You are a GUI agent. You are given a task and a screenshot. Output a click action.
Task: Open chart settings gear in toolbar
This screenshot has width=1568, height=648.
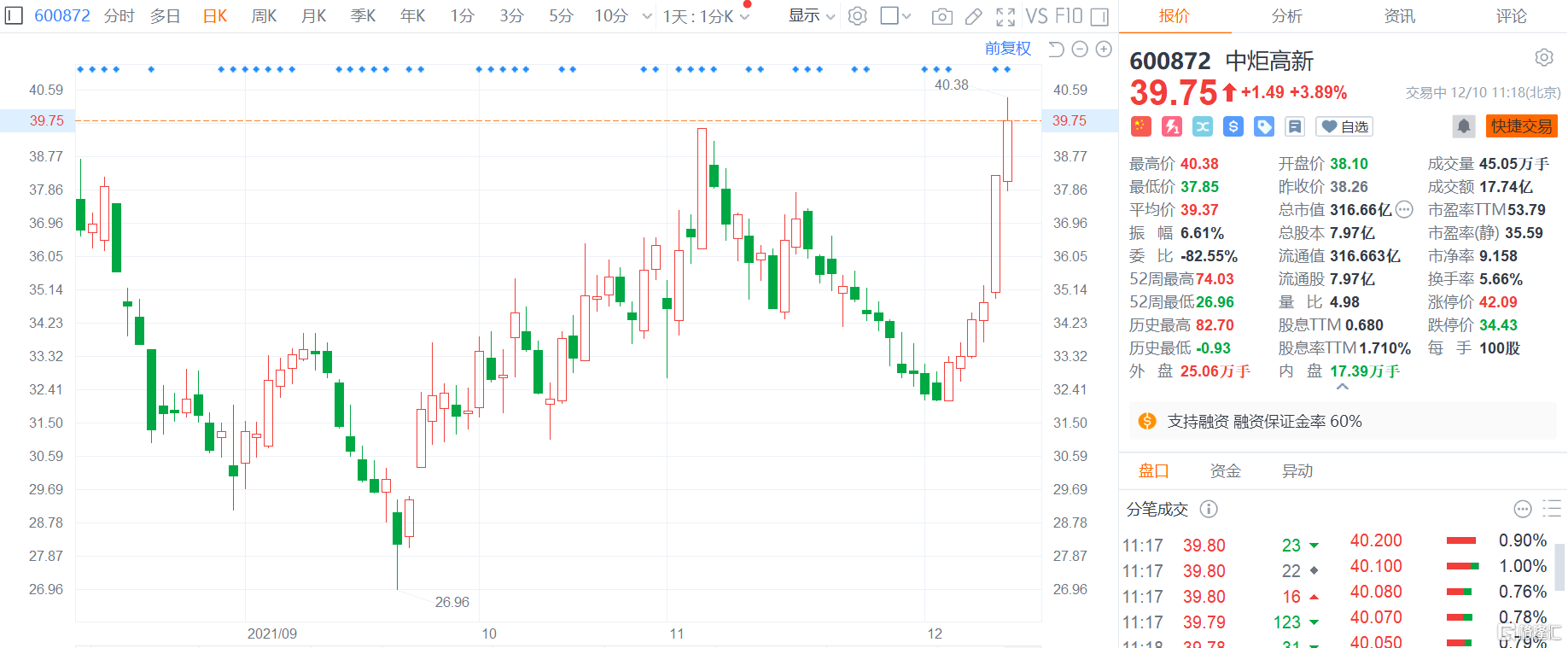858,16
